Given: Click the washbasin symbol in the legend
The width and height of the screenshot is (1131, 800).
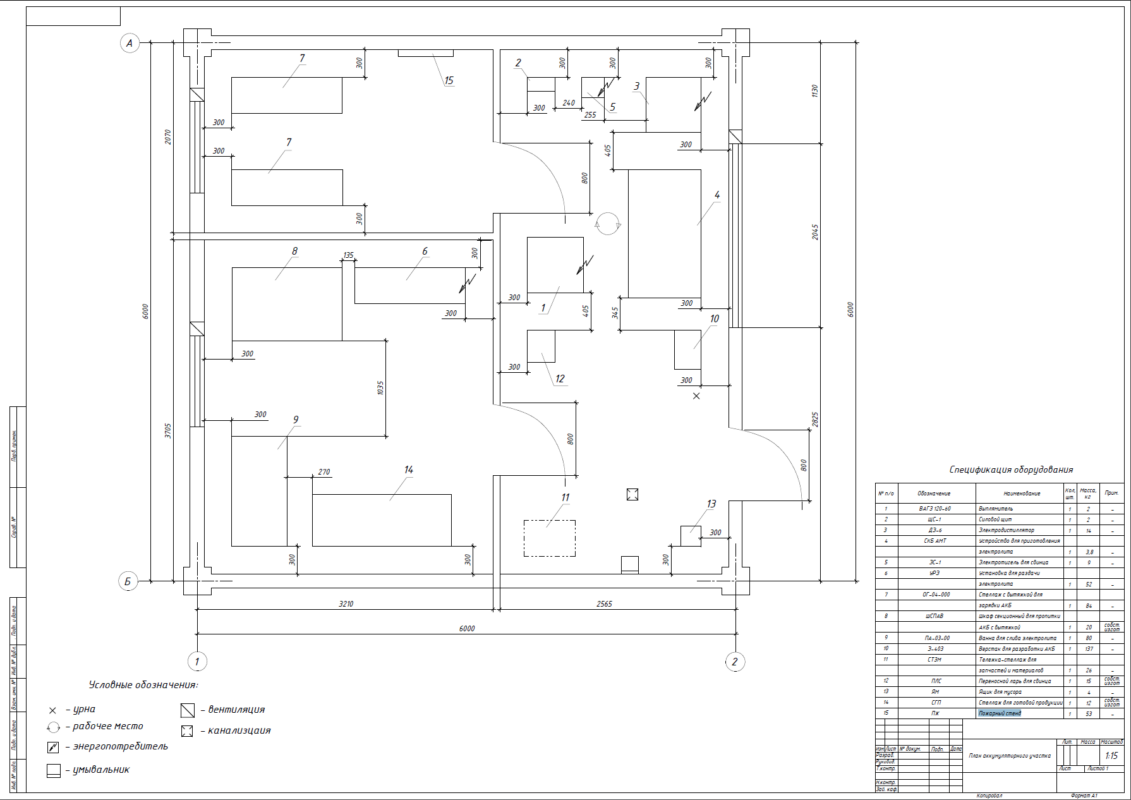Looking at the screenshot, I should click(x=53, y=771).
